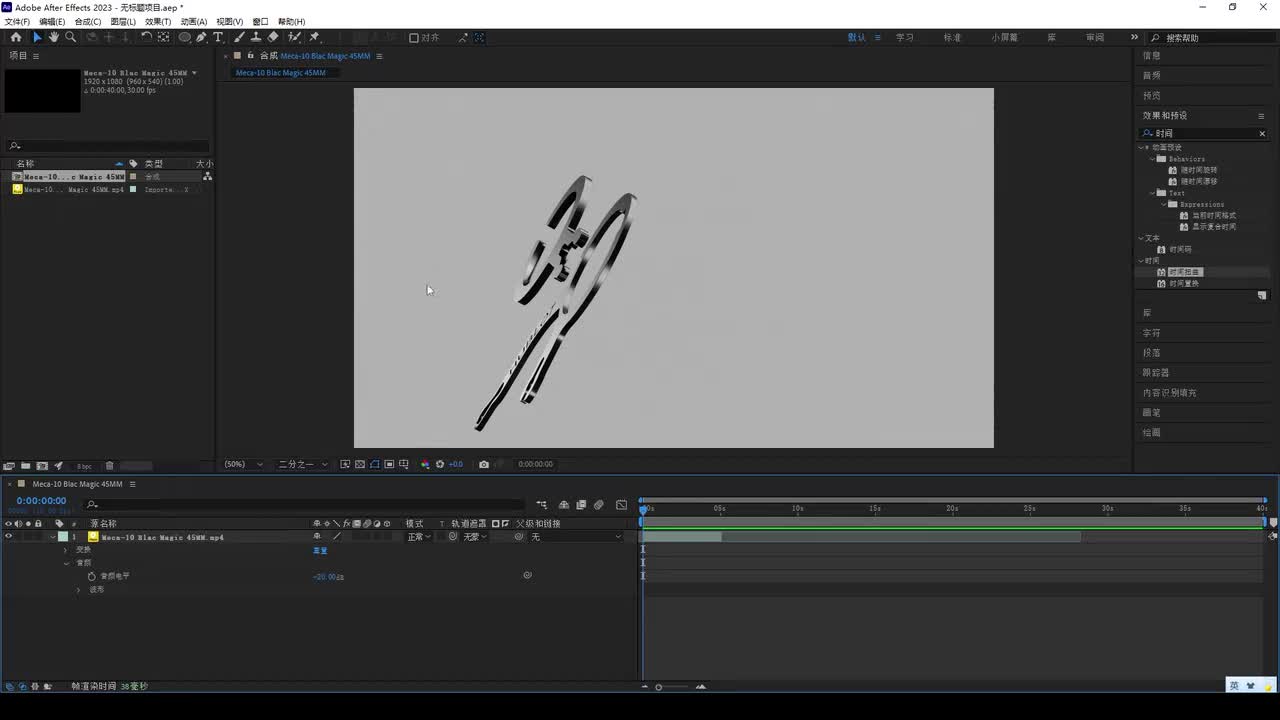Click the Home icon in the toolbar
Viewport: 1280px width, 720px height.
click(x=16, y=37)
